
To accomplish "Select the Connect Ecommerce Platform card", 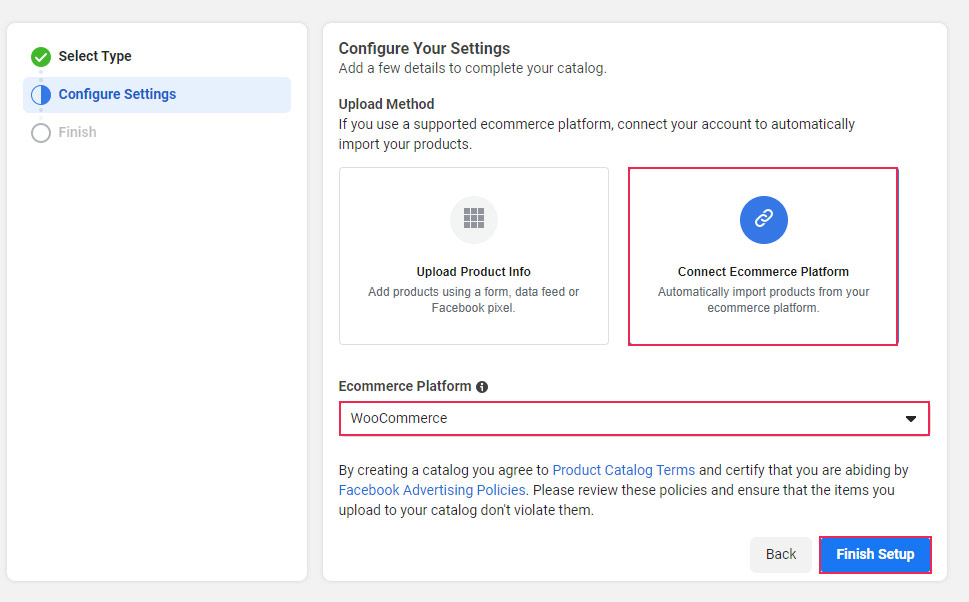I will [763, 256].
